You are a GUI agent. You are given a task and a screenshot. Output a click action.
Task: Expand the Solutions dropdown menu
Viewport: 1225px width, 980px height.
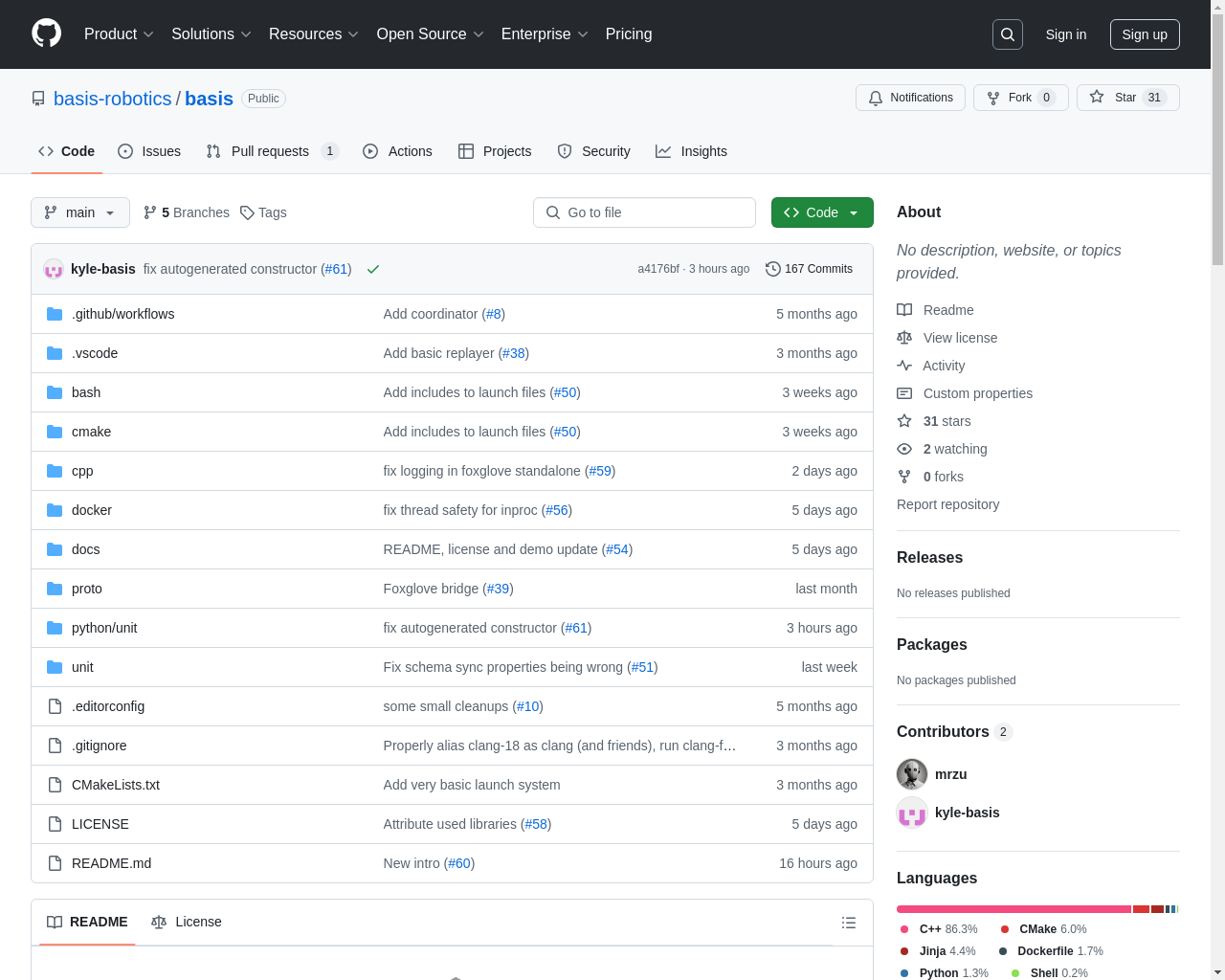(212, 33)
